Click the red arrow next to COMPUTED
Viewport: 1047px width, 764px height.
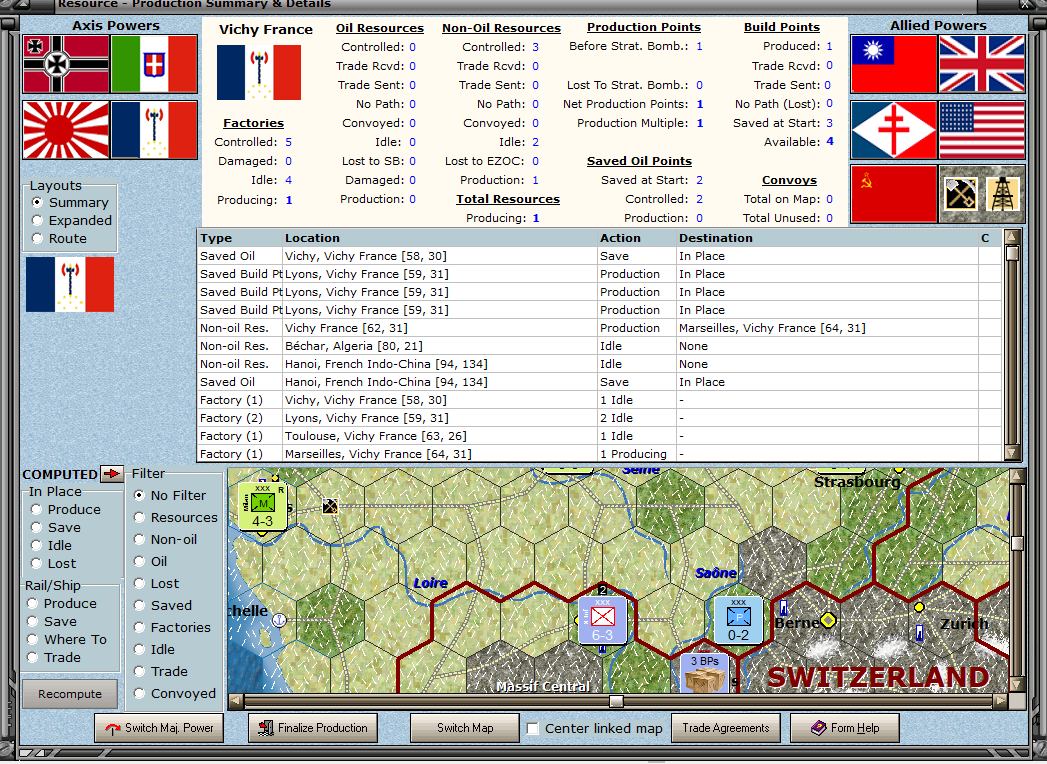113,474
